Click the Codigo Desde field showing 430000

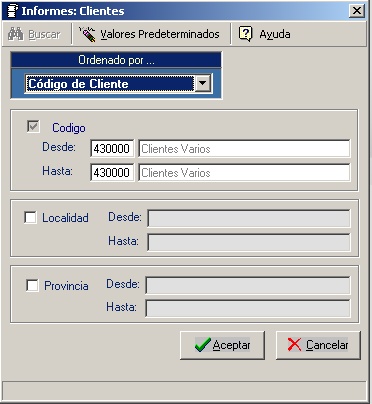112,149
